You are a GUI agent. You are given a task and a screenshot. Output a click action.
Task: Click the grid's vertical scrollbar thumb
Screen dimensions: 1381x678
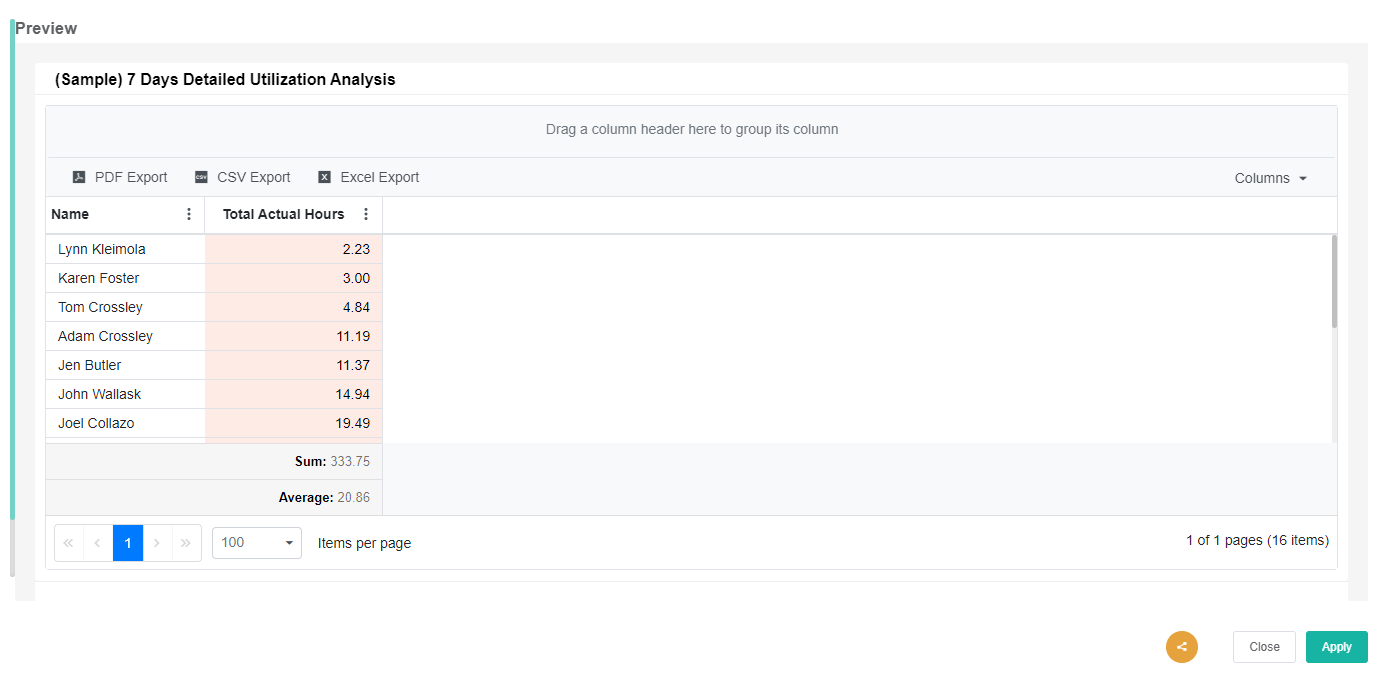(1334, 282)
